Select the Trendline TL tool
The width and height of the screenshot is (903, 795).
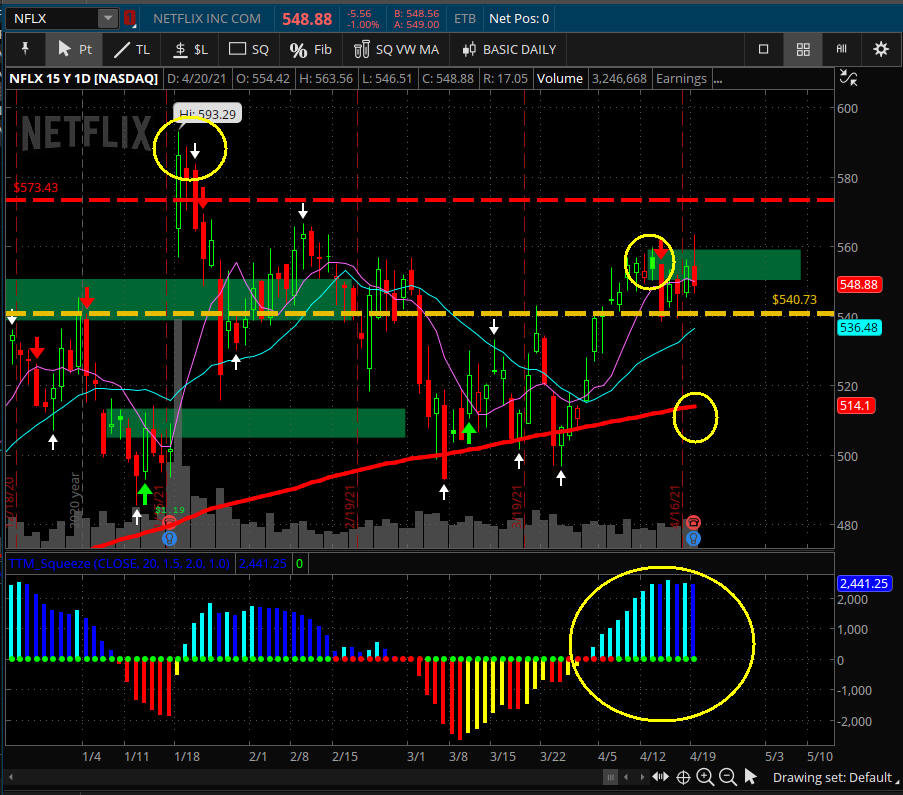(132, 49)
